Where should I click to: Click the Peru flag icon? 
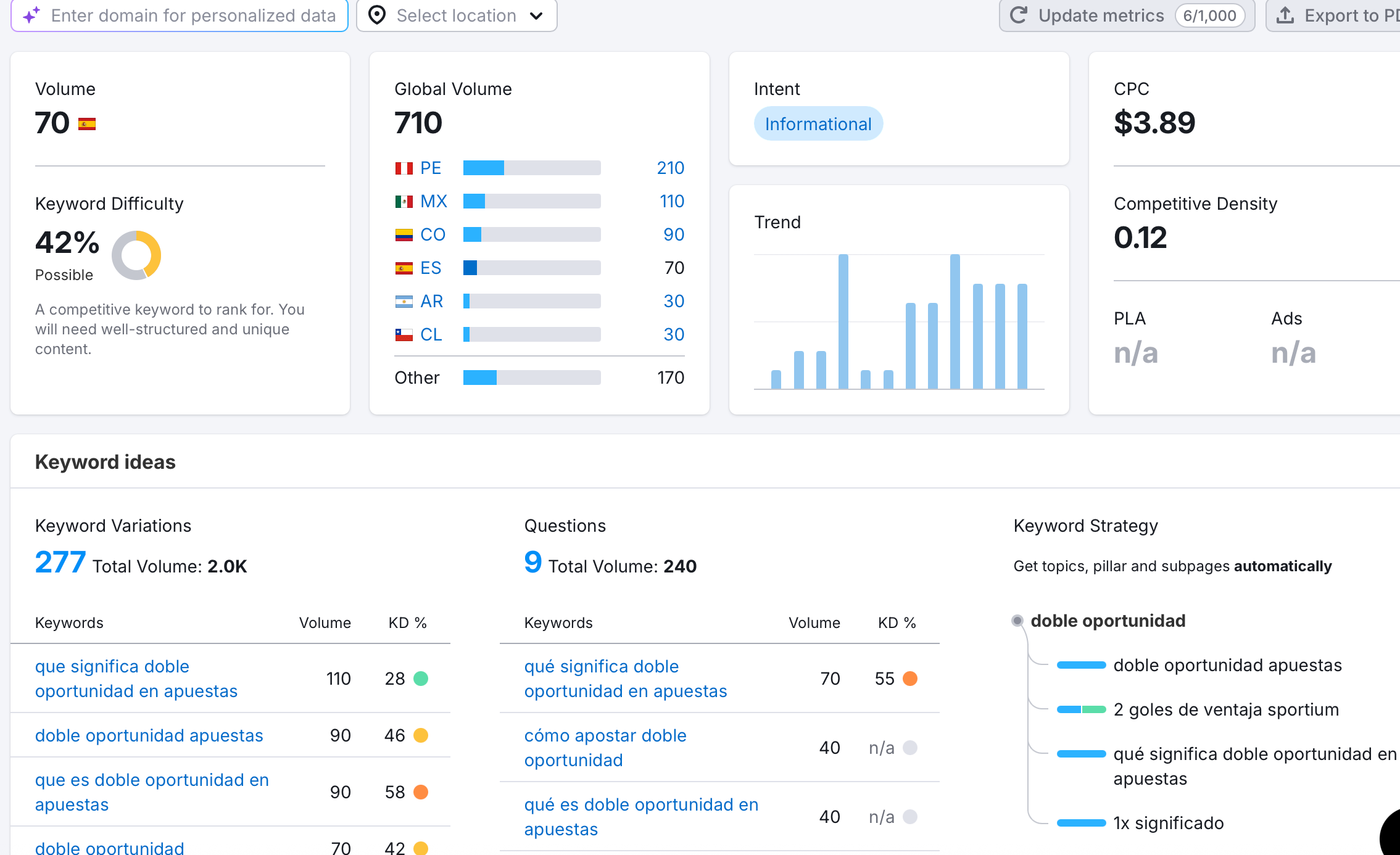pos(404,168)
